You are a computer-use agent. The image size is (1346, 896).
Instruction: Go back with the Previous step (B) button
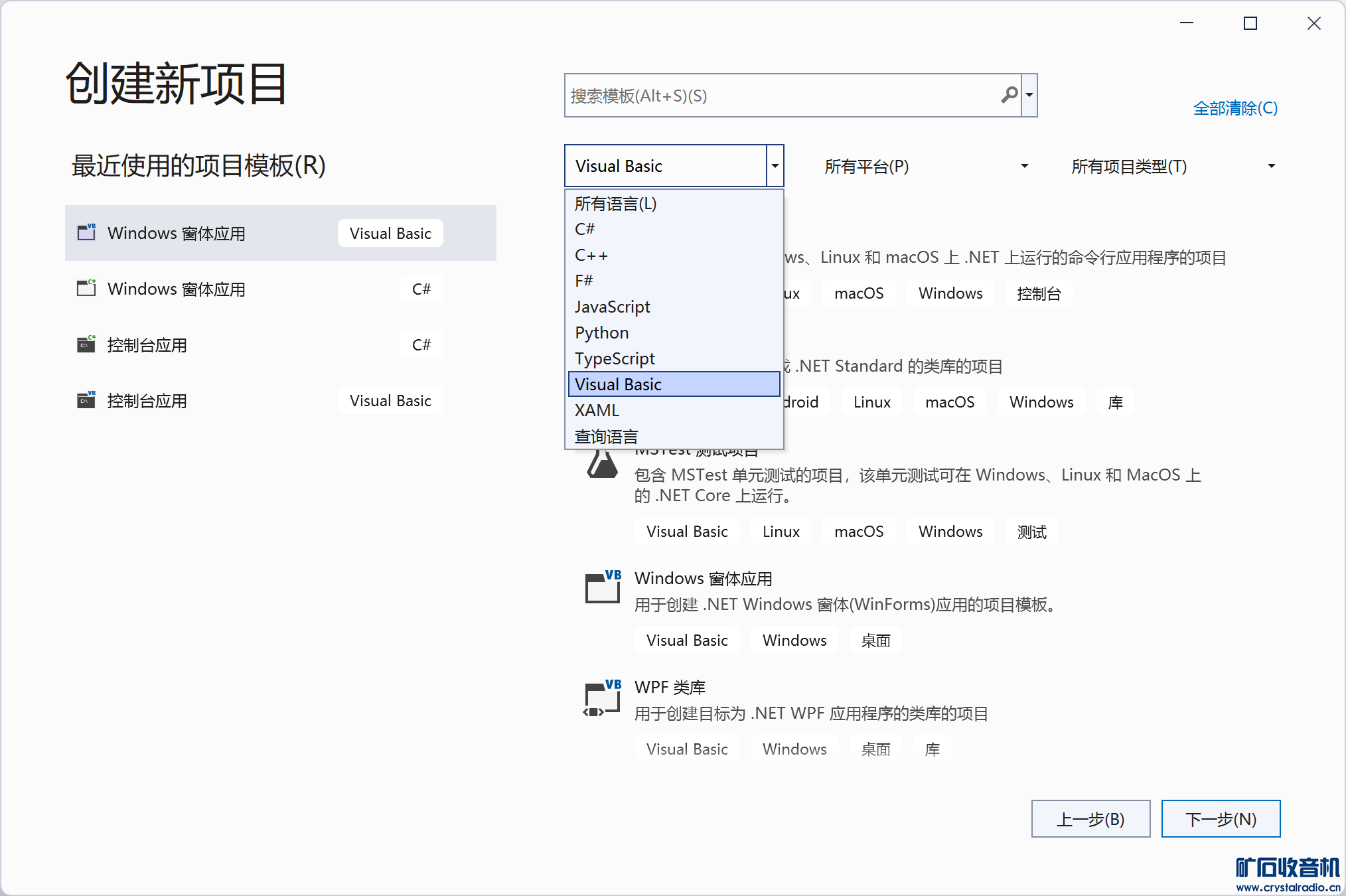[x=1090, y=819]
